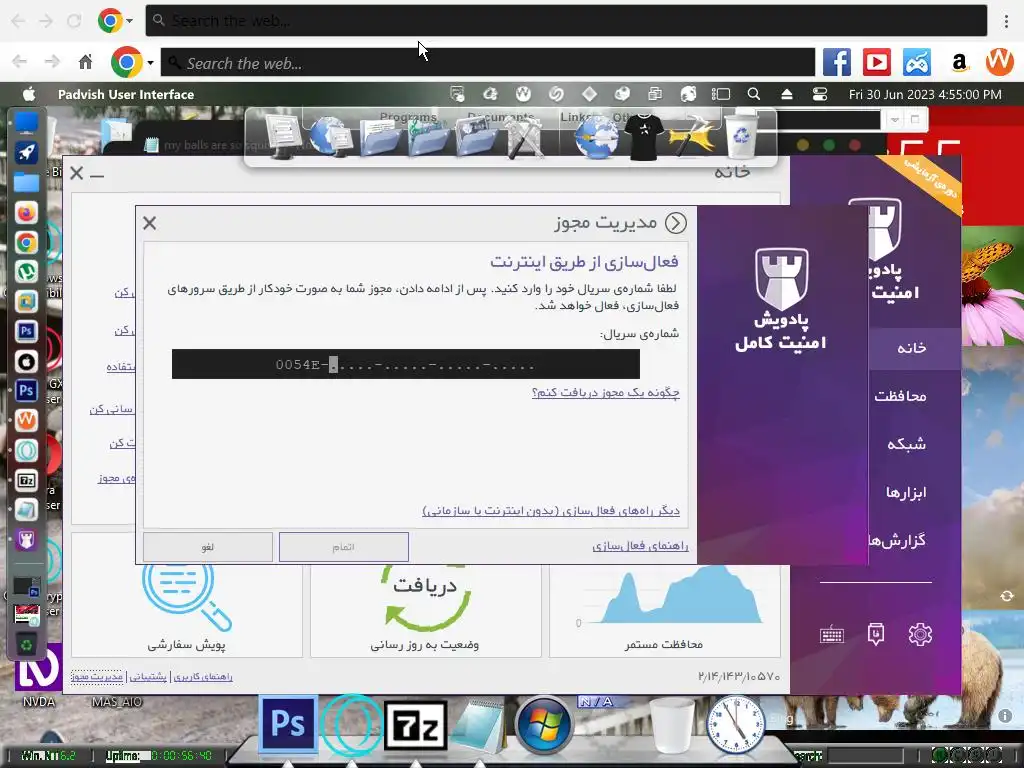
Task: Open the orange W app in left dock
Action: pos(26,421)
